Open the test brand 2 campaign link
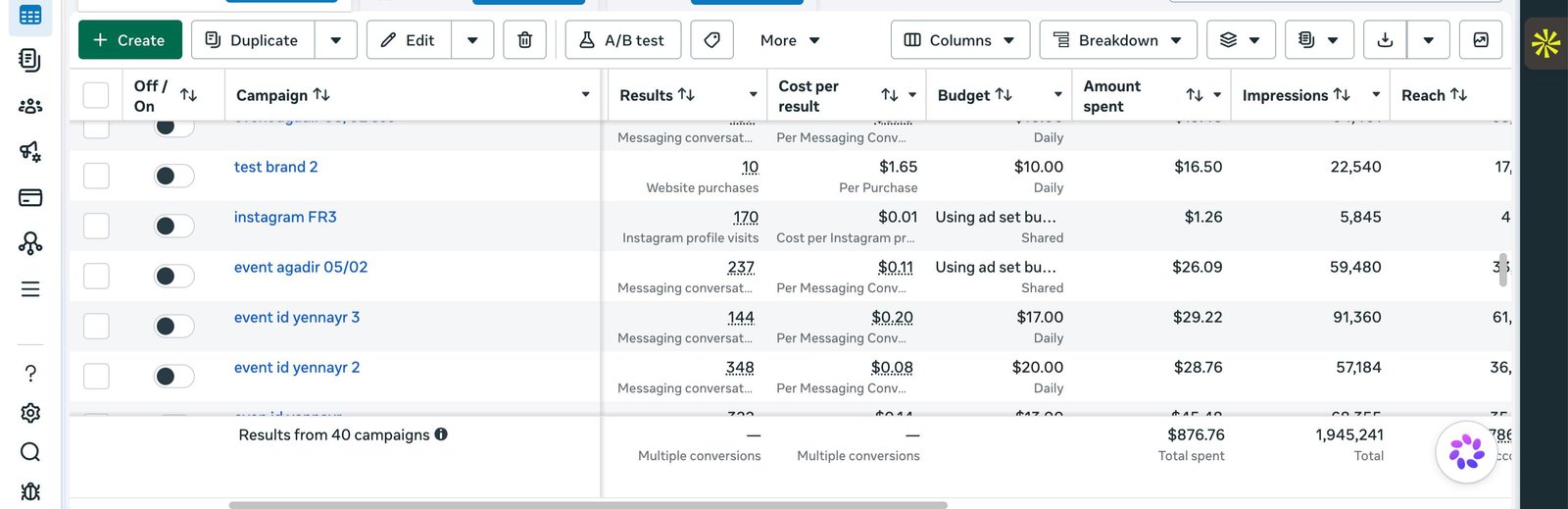This screenshot has height=509, width=1568. coord(275,167)
